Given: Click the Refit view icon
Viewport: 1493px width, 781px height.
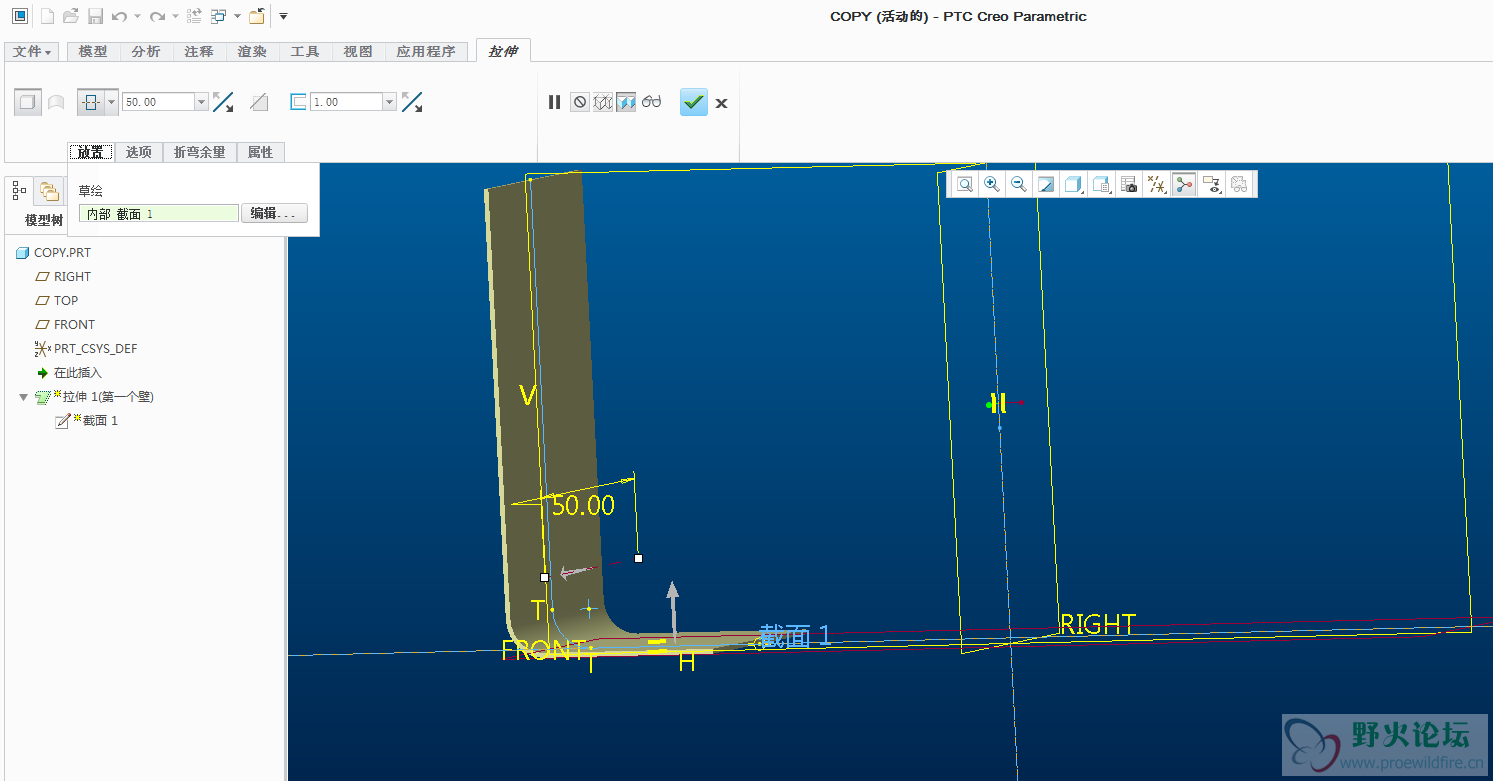Looking at the screenshot, I should [x=965, y=184].
